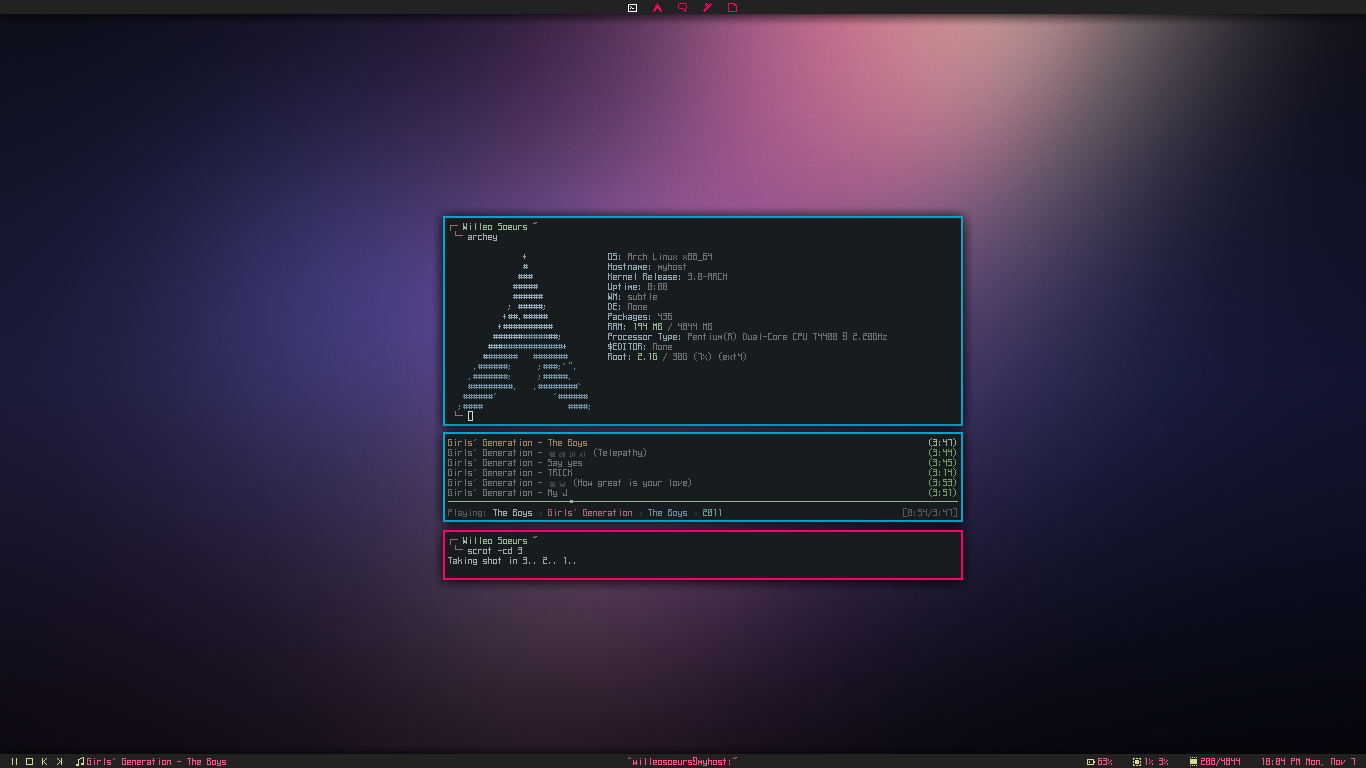Stop music with the square button
The width and height of the screenshot is (1366, 768).
pos(29,761)
